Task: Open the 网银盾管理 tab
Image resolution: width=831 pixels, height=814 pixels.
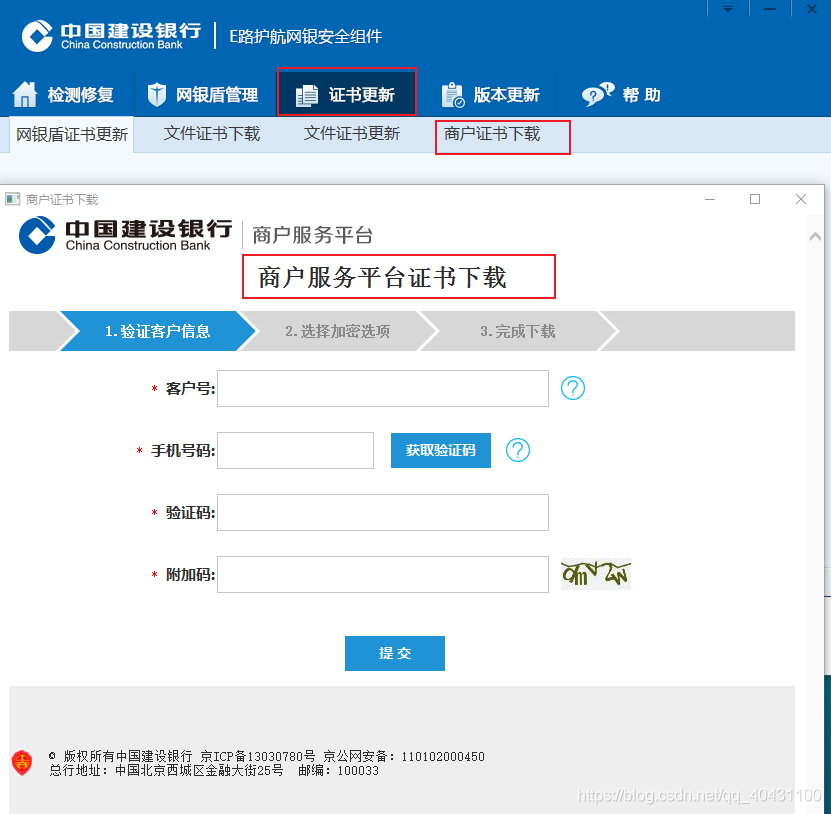Action: pos(204,95)
